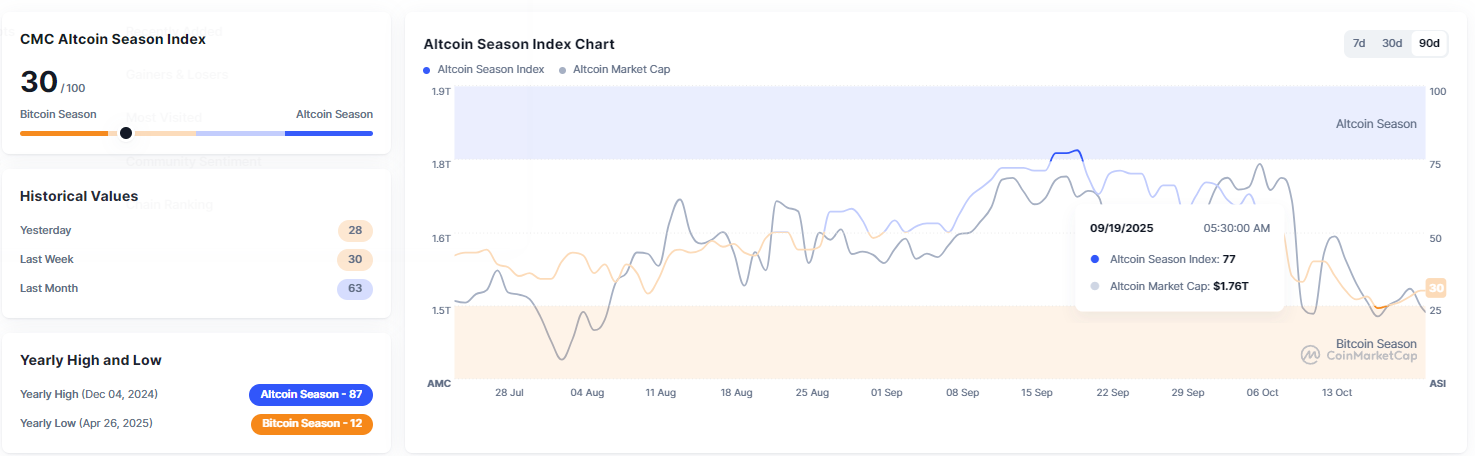Click the current value 30 chart marker
The image size is (1475, 456).
pyautogui.click(x=1436, y=288)
